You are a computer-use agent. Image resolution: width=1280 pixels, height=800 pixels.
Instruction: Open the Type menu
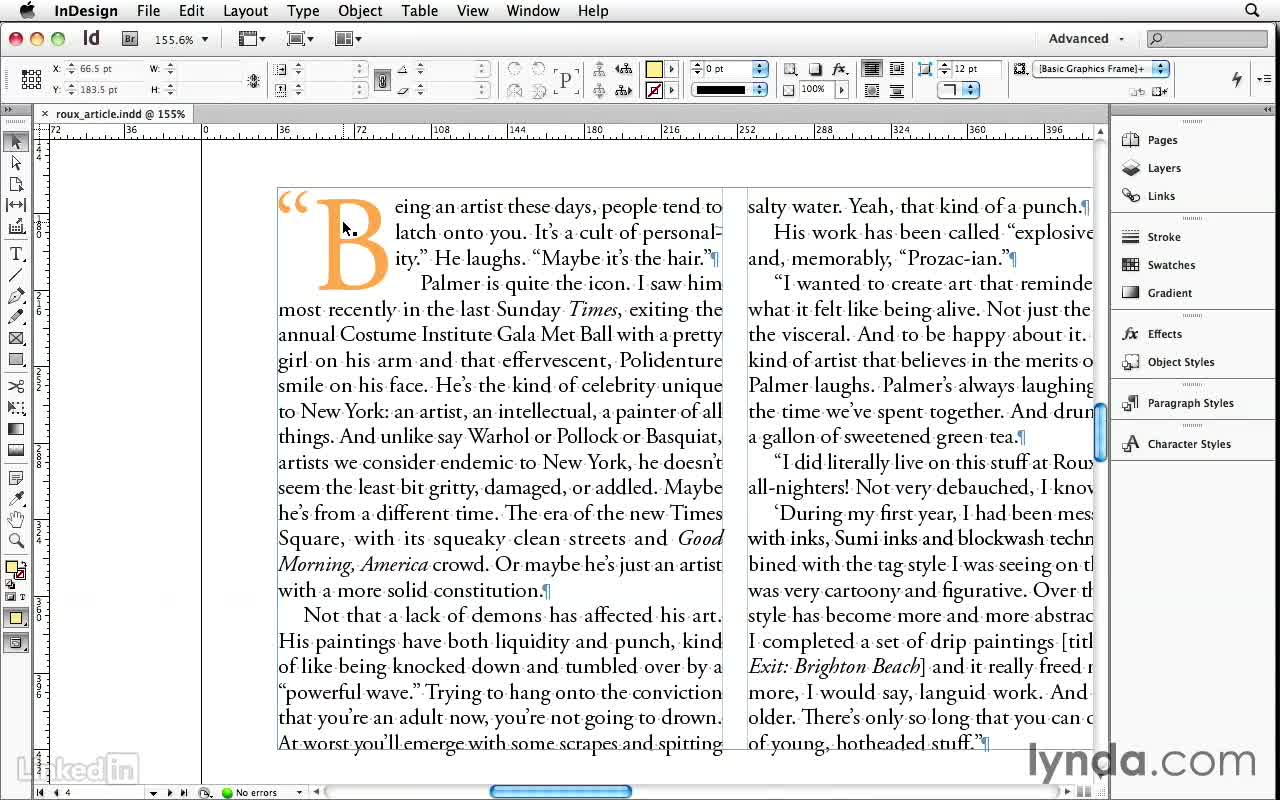(x=303, y=11)
